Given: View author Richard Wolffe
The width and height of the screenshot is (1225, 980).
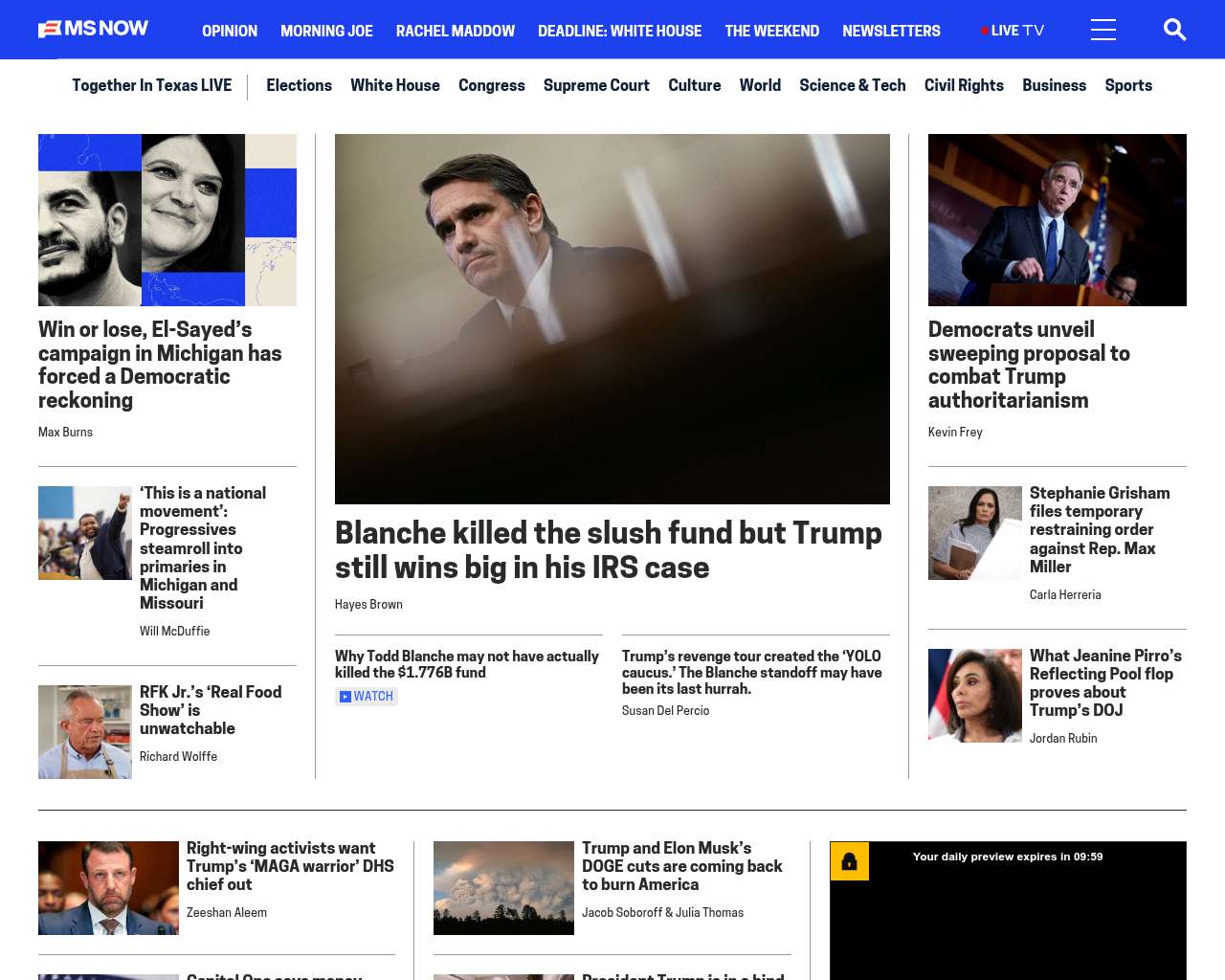Looking at the screenshot, I should (x=178, y=757).
